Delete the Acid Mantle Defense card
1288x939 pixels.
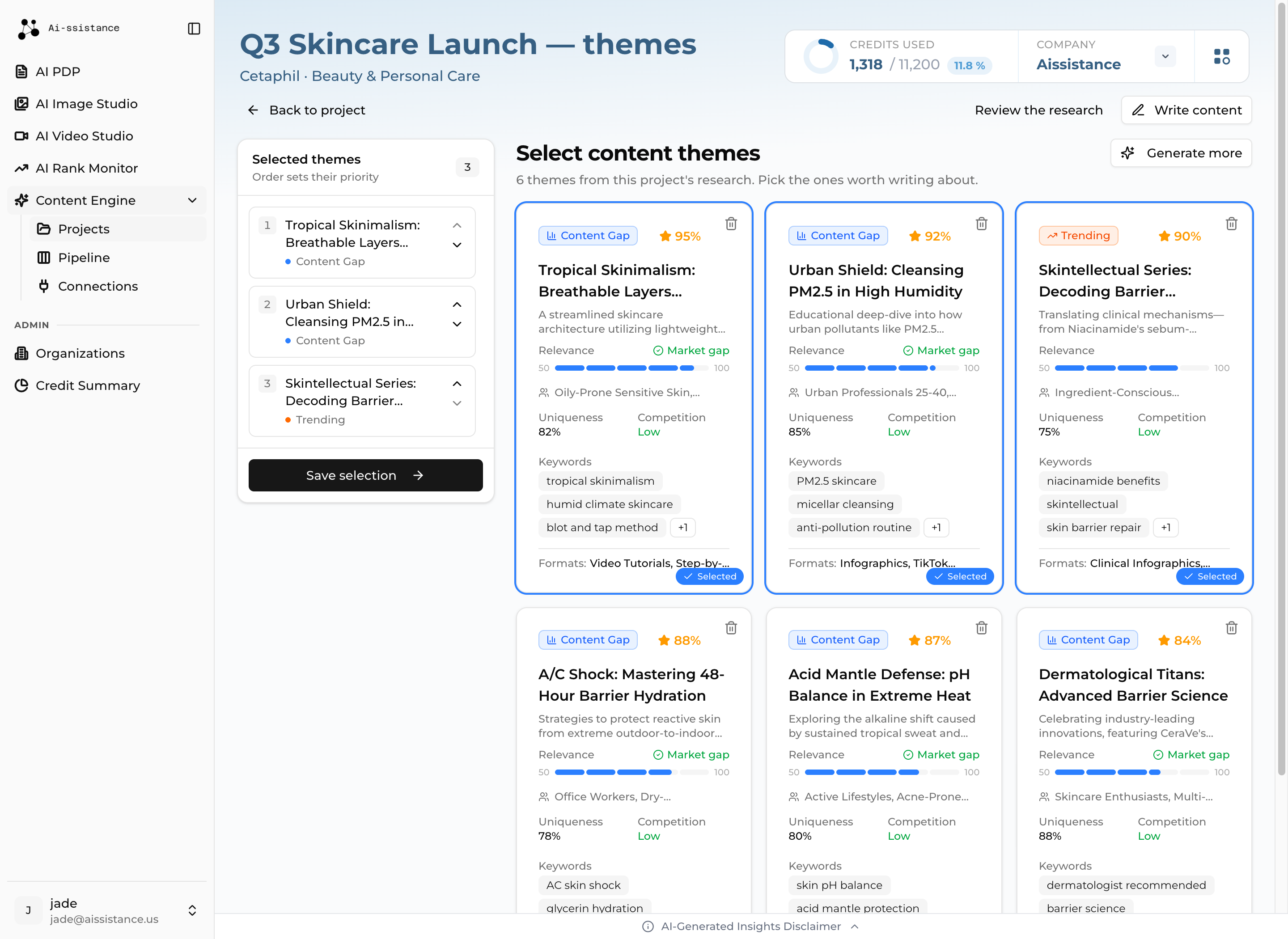981,628
